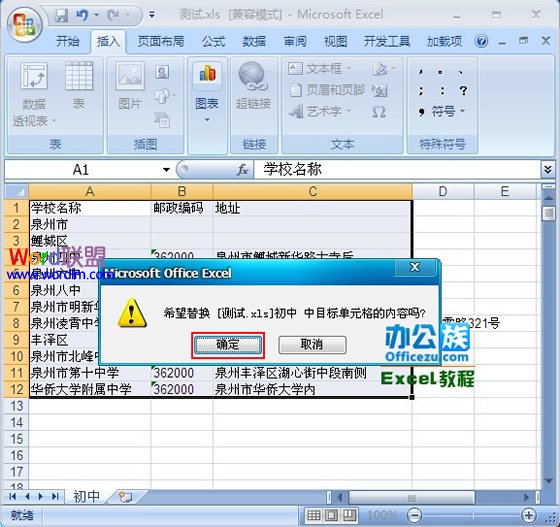The image size is (560, 527).
Task: Click the horizontal scrollbar thumb
Action: 411,497
